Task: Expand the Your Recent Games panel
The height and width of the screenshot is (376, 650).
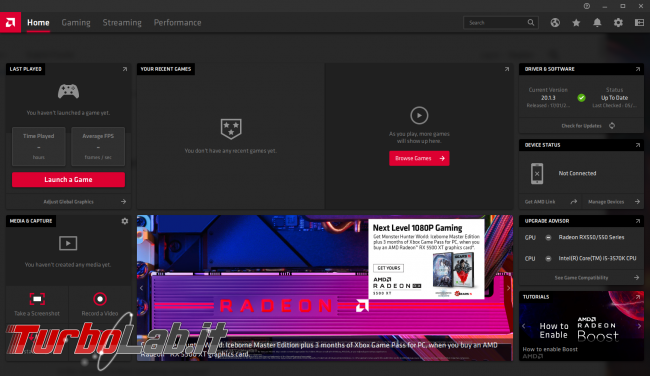Action: point(507,69)
